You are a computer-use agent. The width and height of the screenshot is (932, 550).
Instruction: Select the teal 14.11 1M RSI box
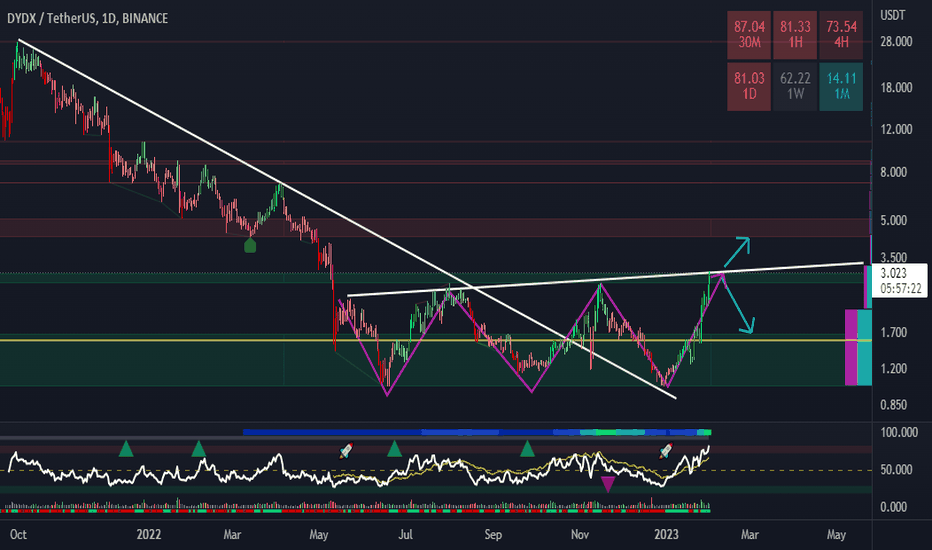coord(841,86)
